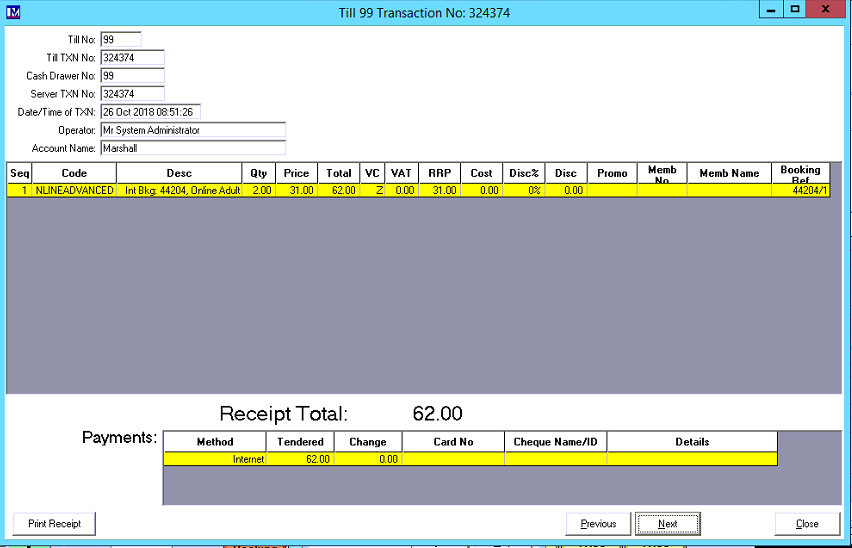Close the transaction window with Close button
Viewport: 852px width, 548px height.
(807, 524)
